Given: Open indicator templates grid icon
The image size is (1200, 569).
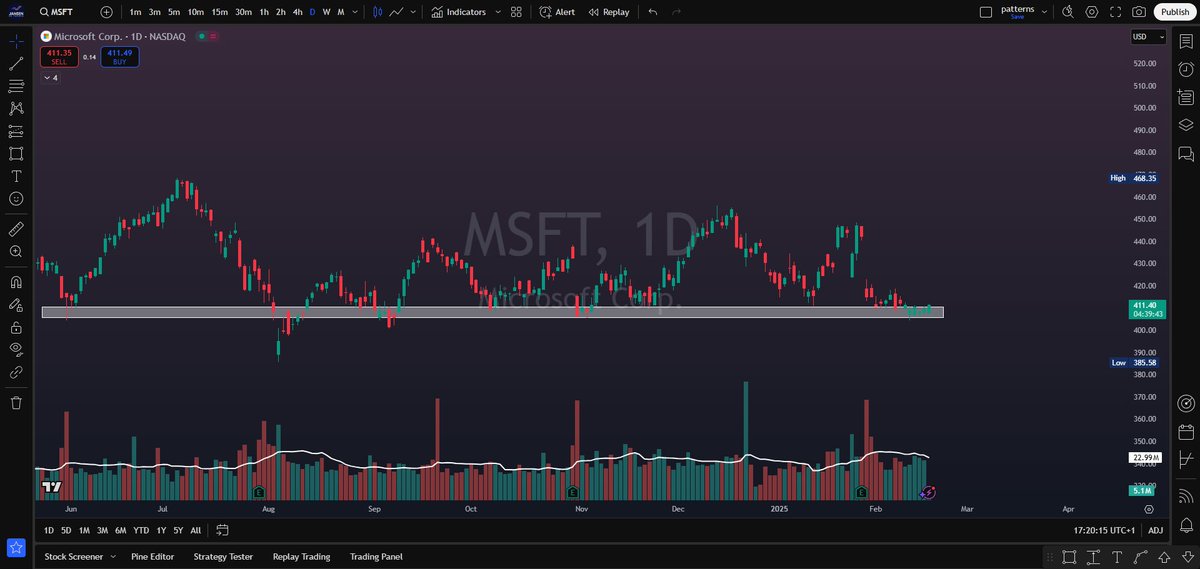Looking at the screenshot, I should tap(516, 12).
